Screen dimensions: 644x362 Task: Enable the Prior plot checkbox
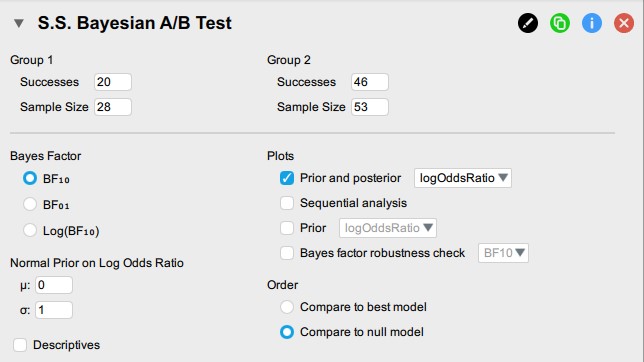pyautogui.click(x=287, y=228)
